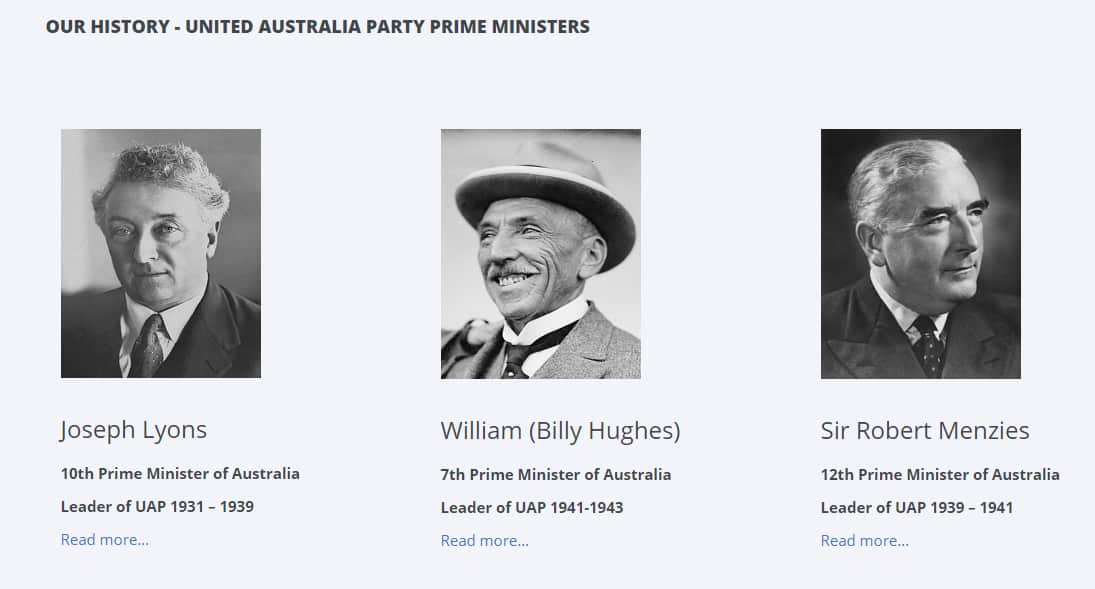
Task: Select the Sir Robert Menzies name heading
Action: pos(924,430)
